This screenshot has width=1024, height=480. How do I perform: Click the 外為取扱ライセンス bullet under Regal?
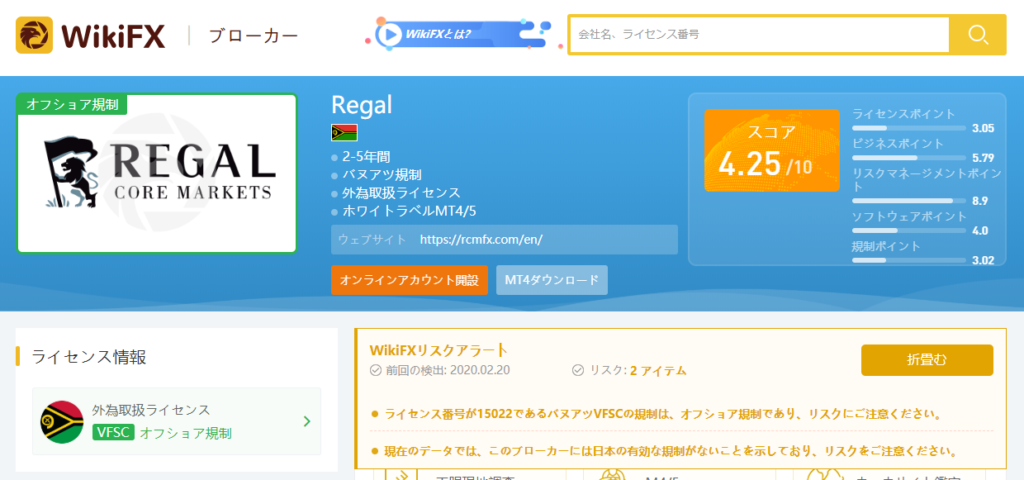pyautogui.click(x=402, y=193)
